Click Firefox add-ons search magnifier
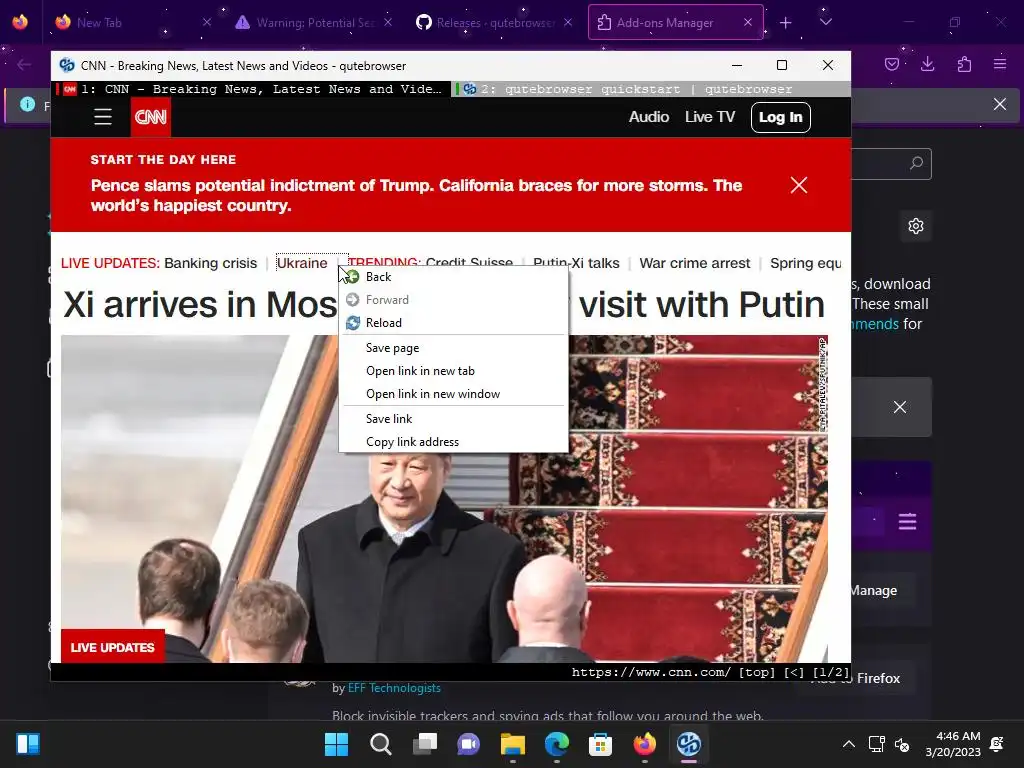Image resolution: width=1024 pixels, height=768 pixels. 916,163
